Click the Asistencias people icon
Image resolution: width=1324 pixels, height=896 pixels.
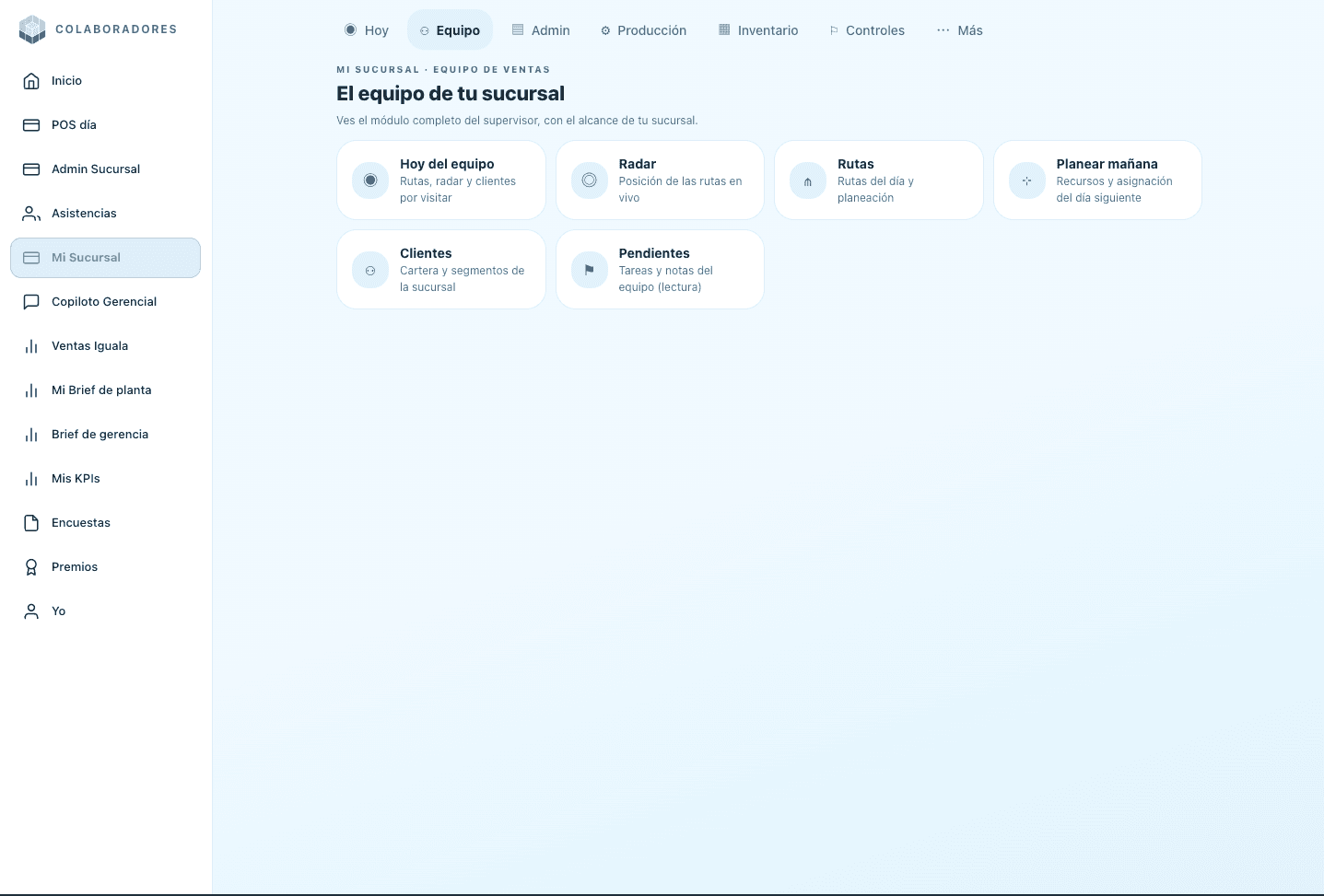31,214
